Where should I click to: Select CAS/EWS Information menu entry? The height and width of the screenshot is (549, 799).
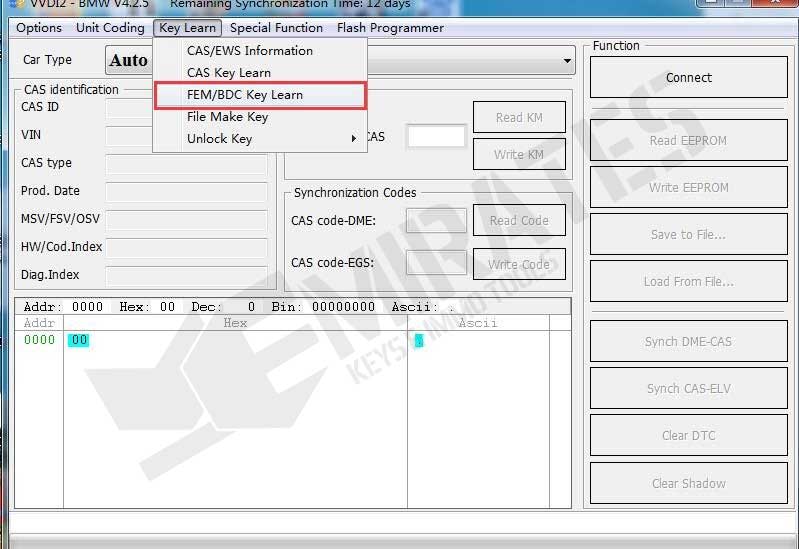[249, 51]
